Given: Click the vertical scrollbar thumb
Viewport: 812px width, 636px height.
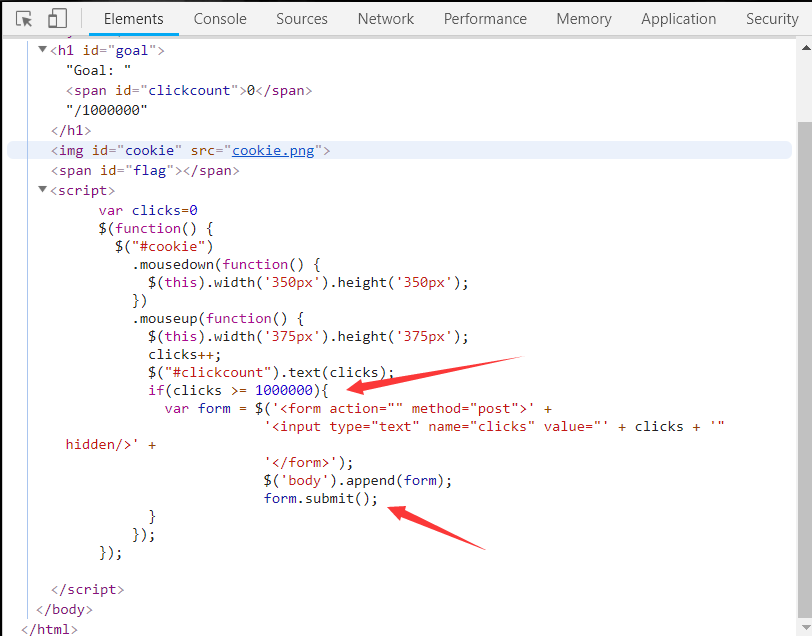Looking at the screenshot, I should coord(805,368).
